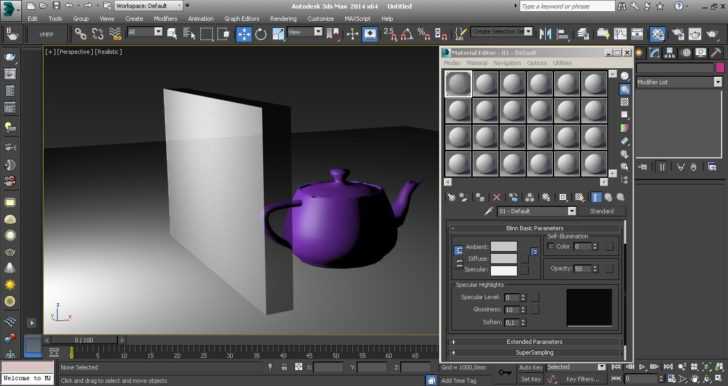Toggle the Window/Crossing selection icon
This screenshot has height=386, width=728.
[x=224, y=34]
